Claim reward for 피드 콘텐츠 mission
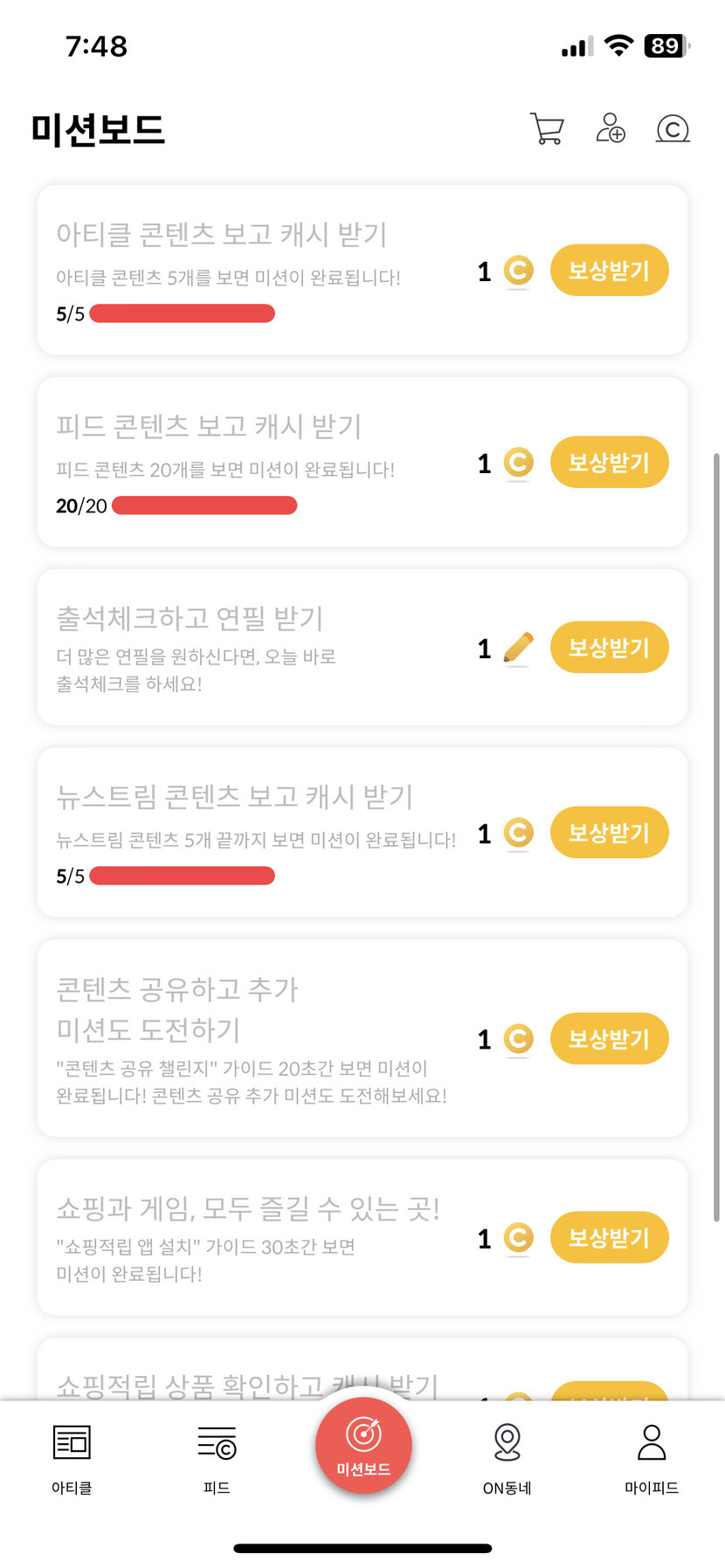This screenshot has width=725, height=1568. 609,463
